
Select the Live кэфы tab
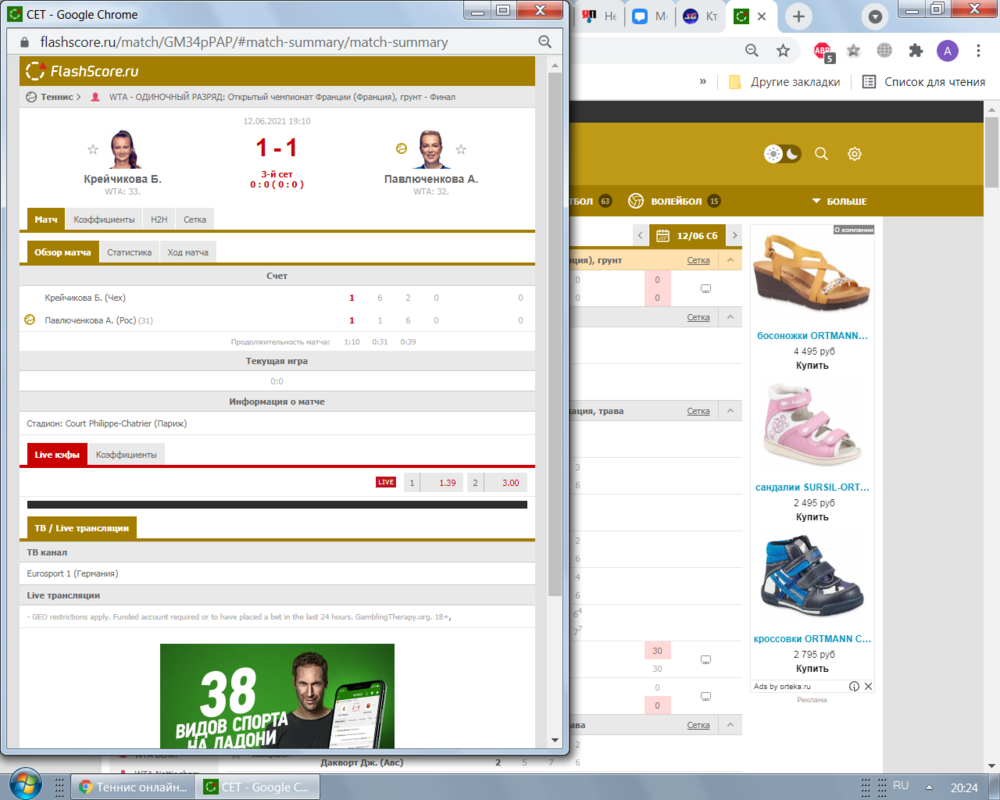(x=57, y=454)
